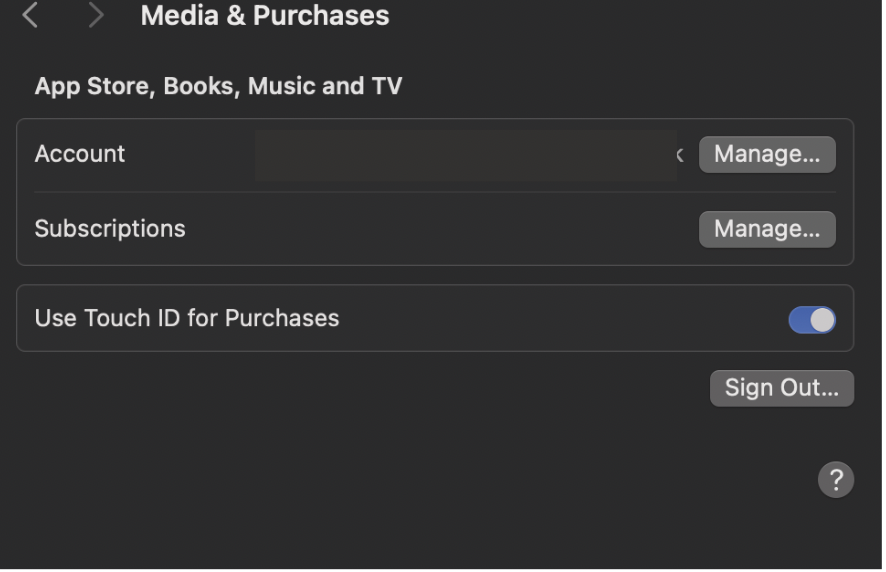Viewport: 886px width, 572px height.
Task: Click the Use Touch ID for Purchases label
Action: coord(187,319)
